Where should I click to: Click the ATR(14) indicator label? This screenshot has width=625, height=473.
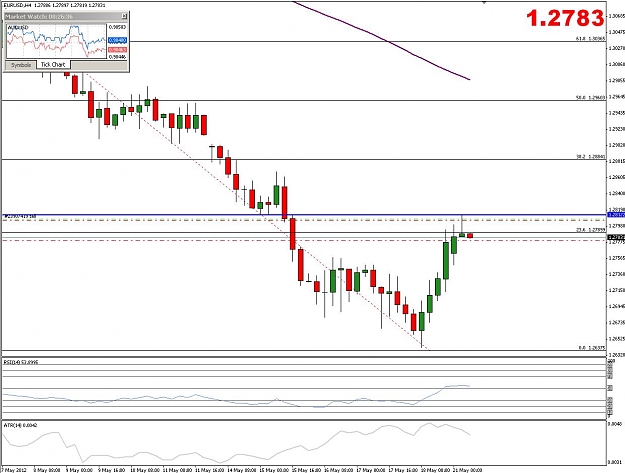pos(20,425)
